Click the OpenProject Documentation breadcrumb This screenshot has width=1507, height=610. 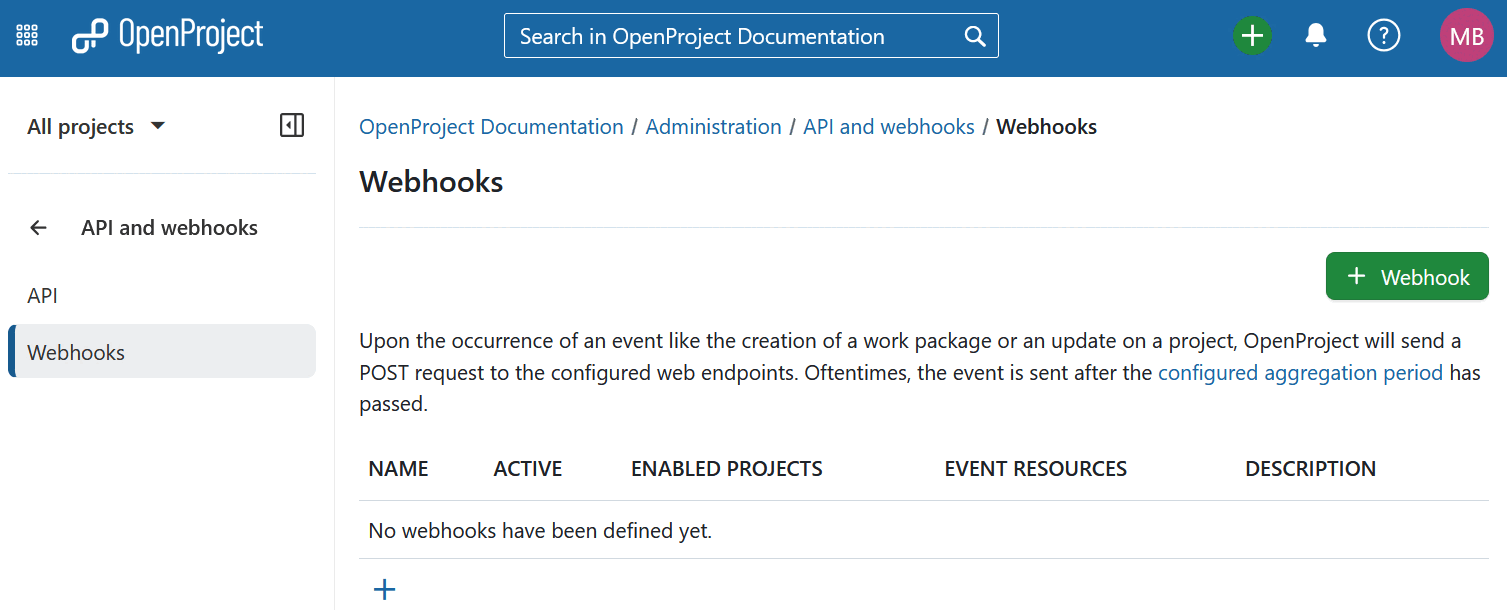click(490, 126)
